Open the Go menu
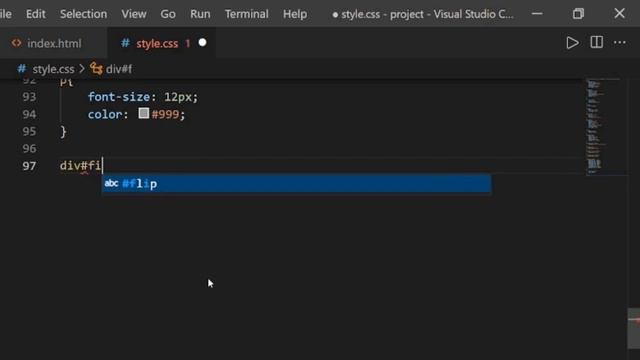 point(168,14)
